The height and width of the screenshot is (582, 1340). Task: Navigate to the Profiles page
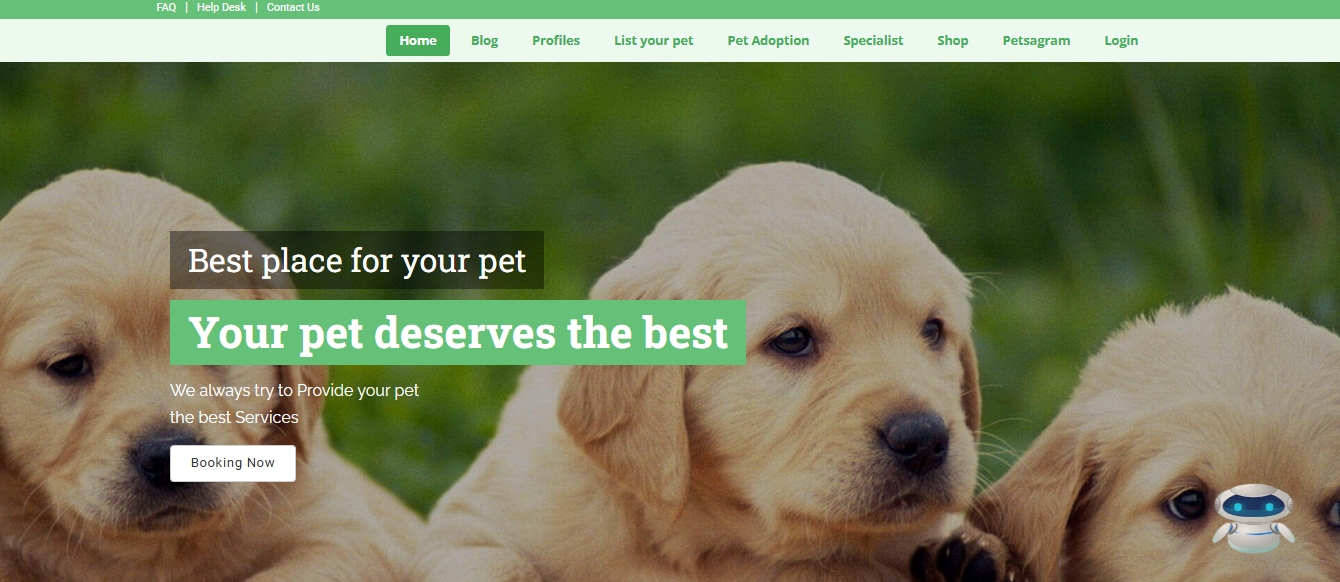pyautogui.click(x=556, y=41)
